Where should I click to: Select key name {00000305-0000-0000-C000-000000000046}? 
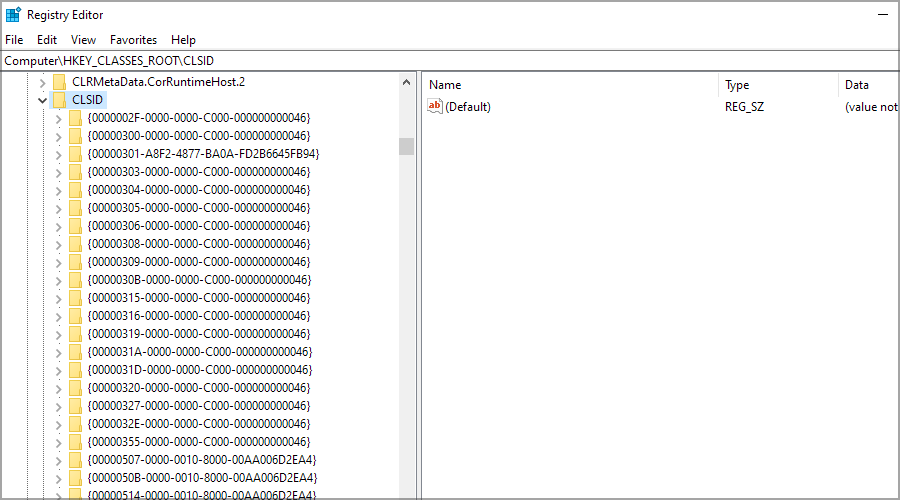pyautogui.click(x=199, y=208)
